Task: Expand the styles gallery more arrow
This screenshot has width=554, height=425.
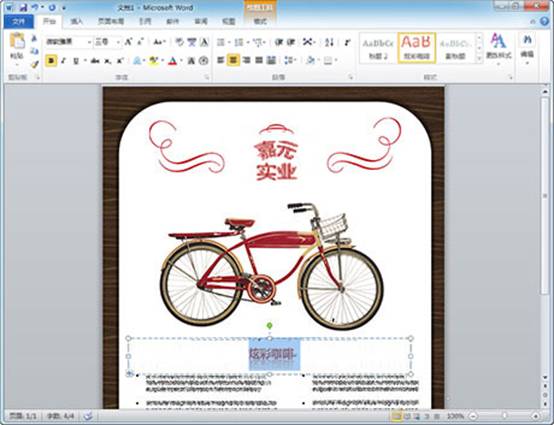Action: 479,59
